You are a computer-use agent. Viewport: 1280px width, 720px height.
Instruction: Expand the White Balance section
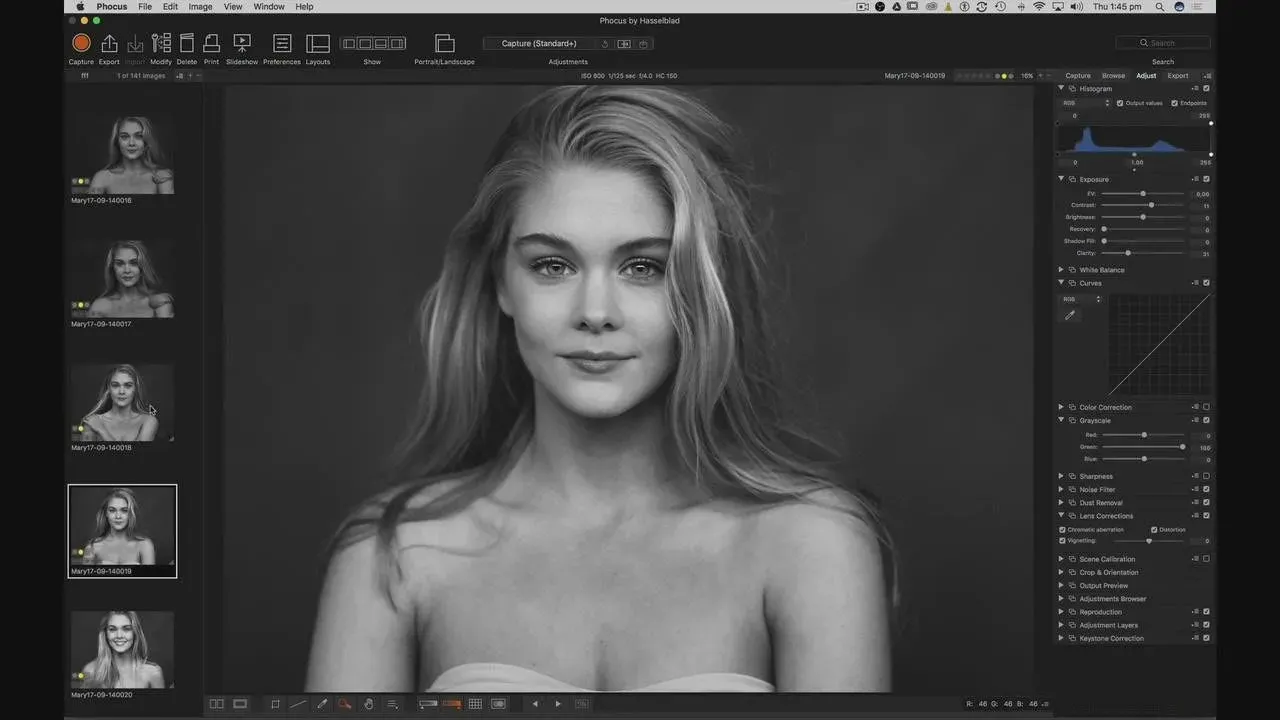click(x=1061, y=270)
